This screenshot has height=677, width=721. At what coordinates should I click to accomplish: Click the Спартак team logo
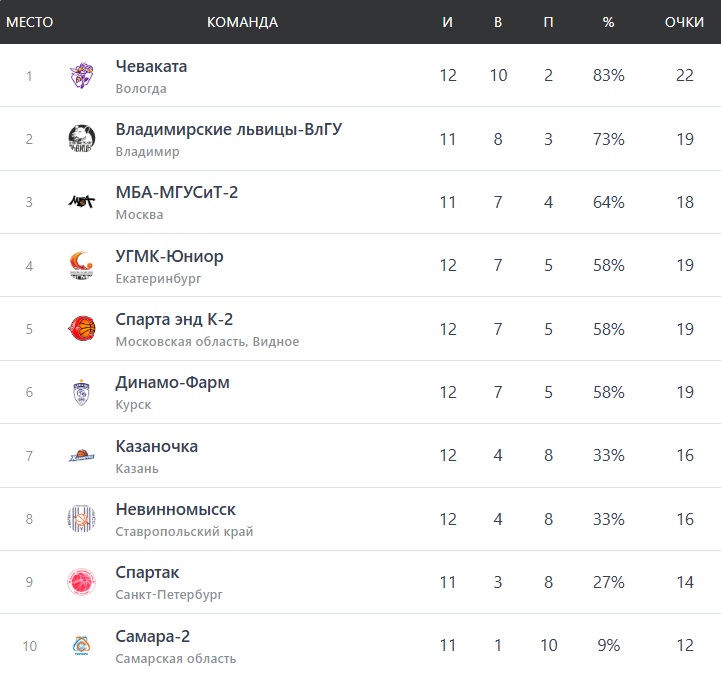82,582
